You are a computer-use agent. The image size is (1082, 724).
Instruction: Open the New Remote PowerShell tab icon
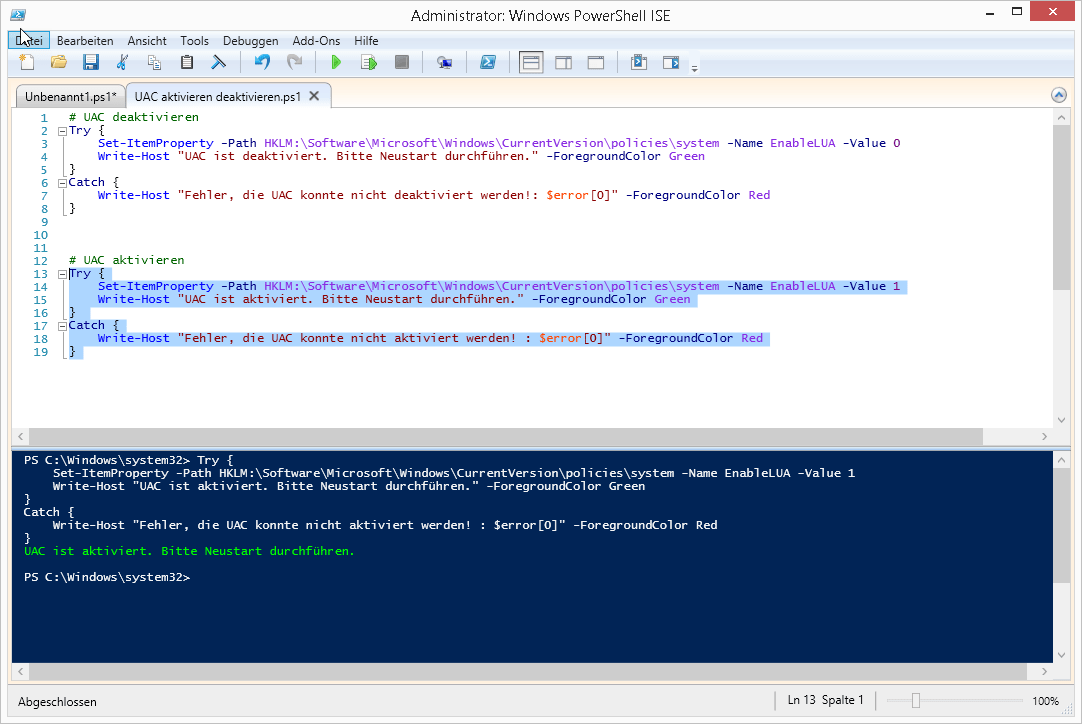coord(444,63)
